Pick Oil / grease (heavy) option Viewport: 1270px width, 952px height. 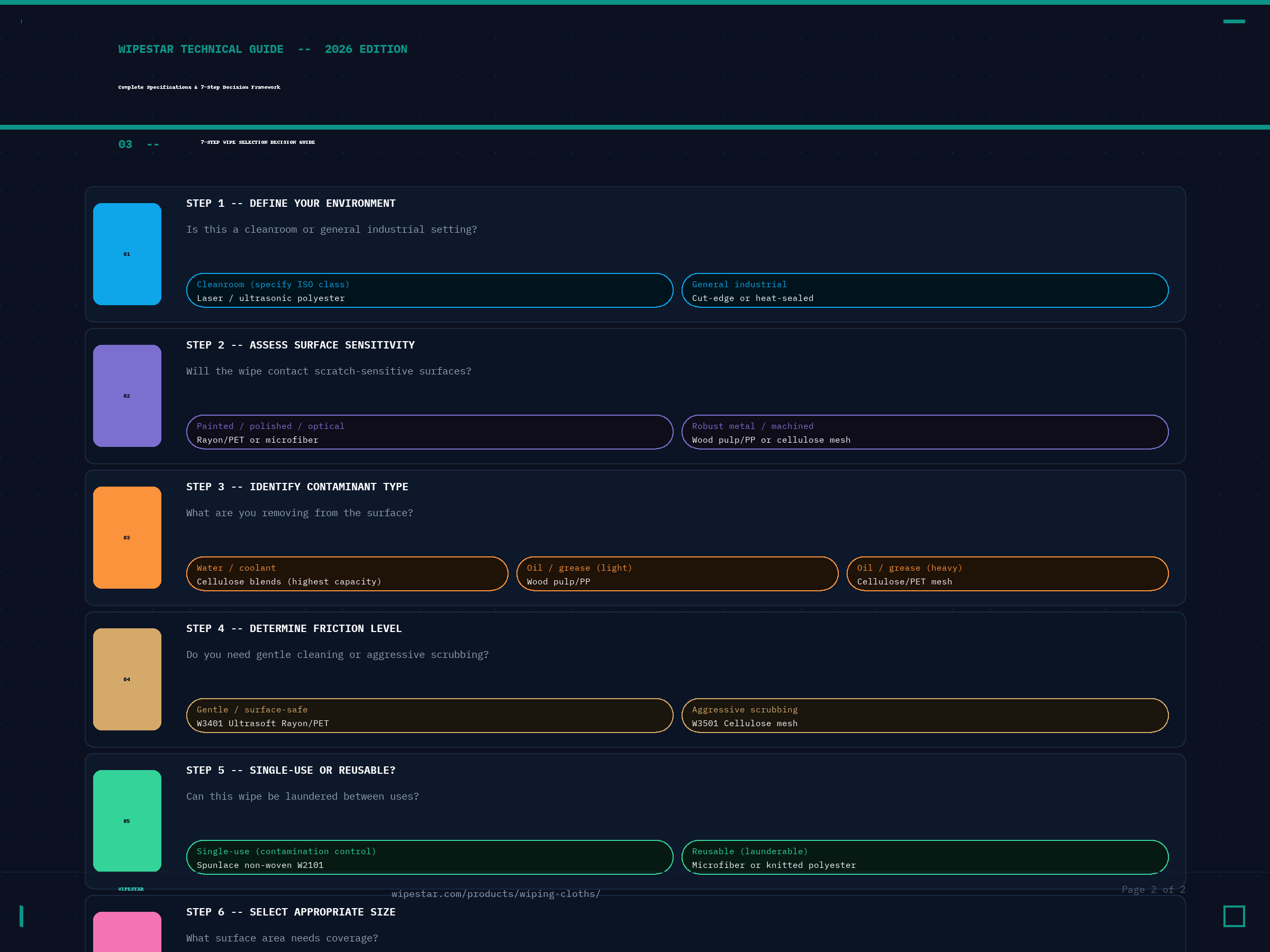(x=1007, y=574)
